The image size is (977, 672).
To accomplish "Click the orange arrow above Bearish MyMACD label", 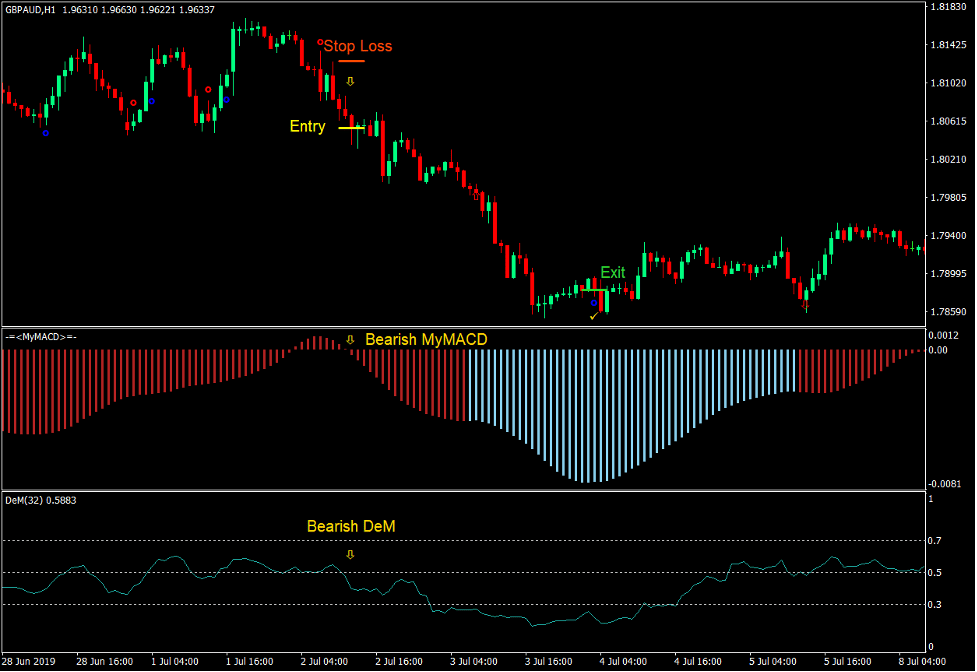I will pos(351,339).
